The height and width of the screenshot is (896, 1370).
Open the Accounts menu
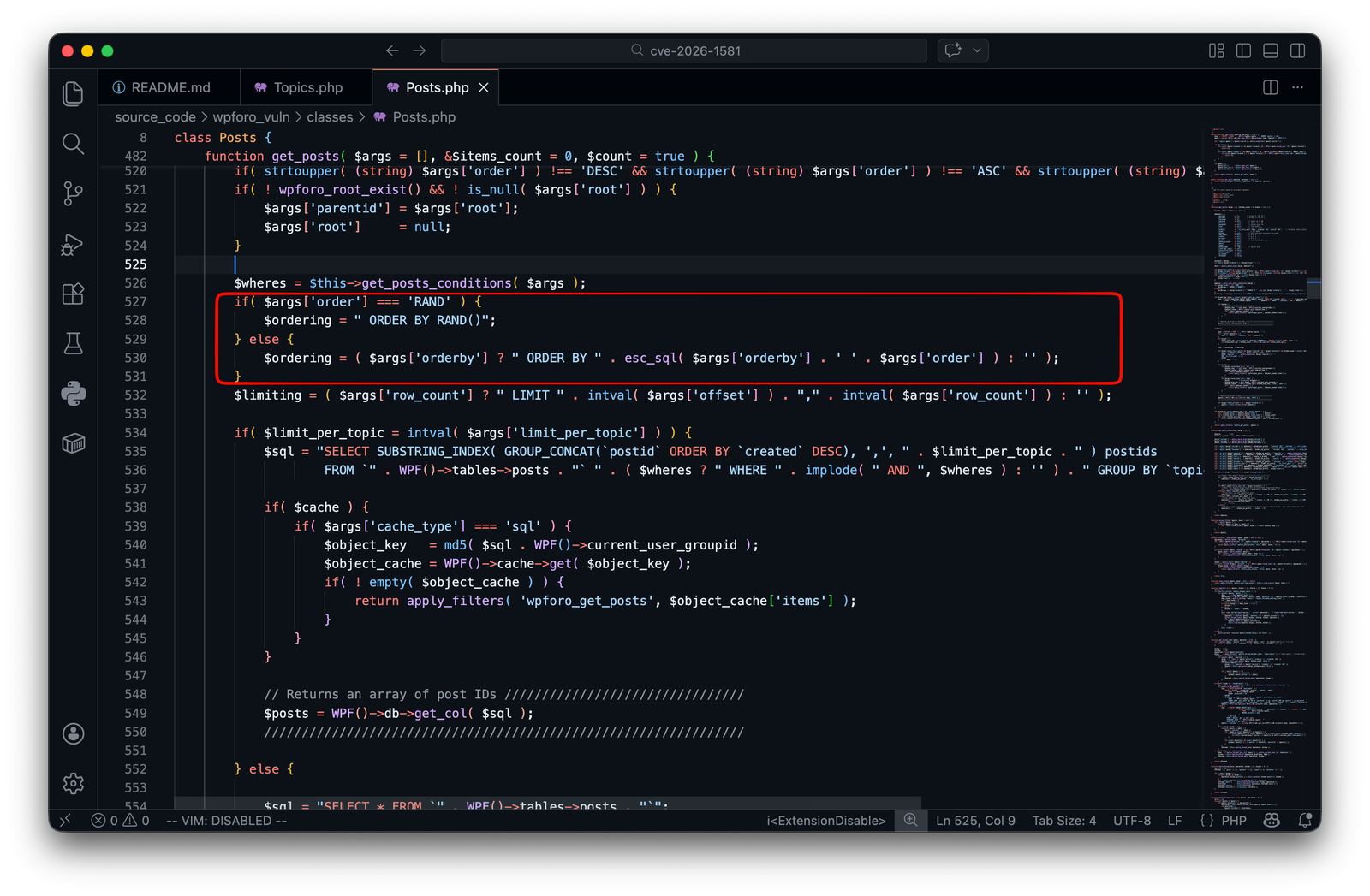pyautogui.click(x=74, y=733)
